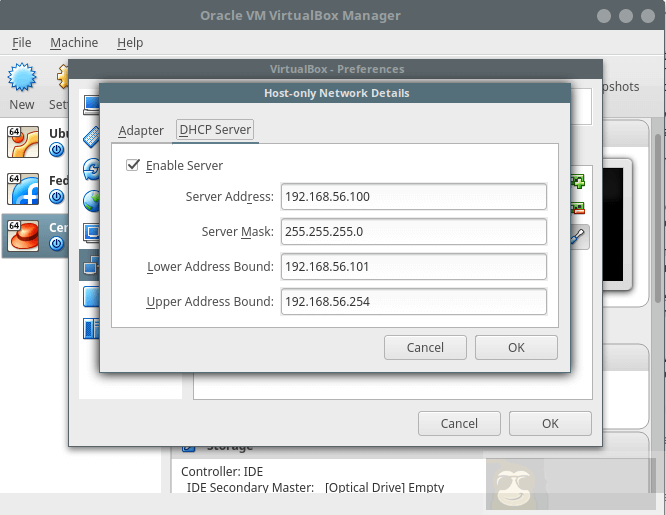Click OK in VirtualBox Preferences dialog
The height and width of the screenshot is (515, 666).
(550, 424)
